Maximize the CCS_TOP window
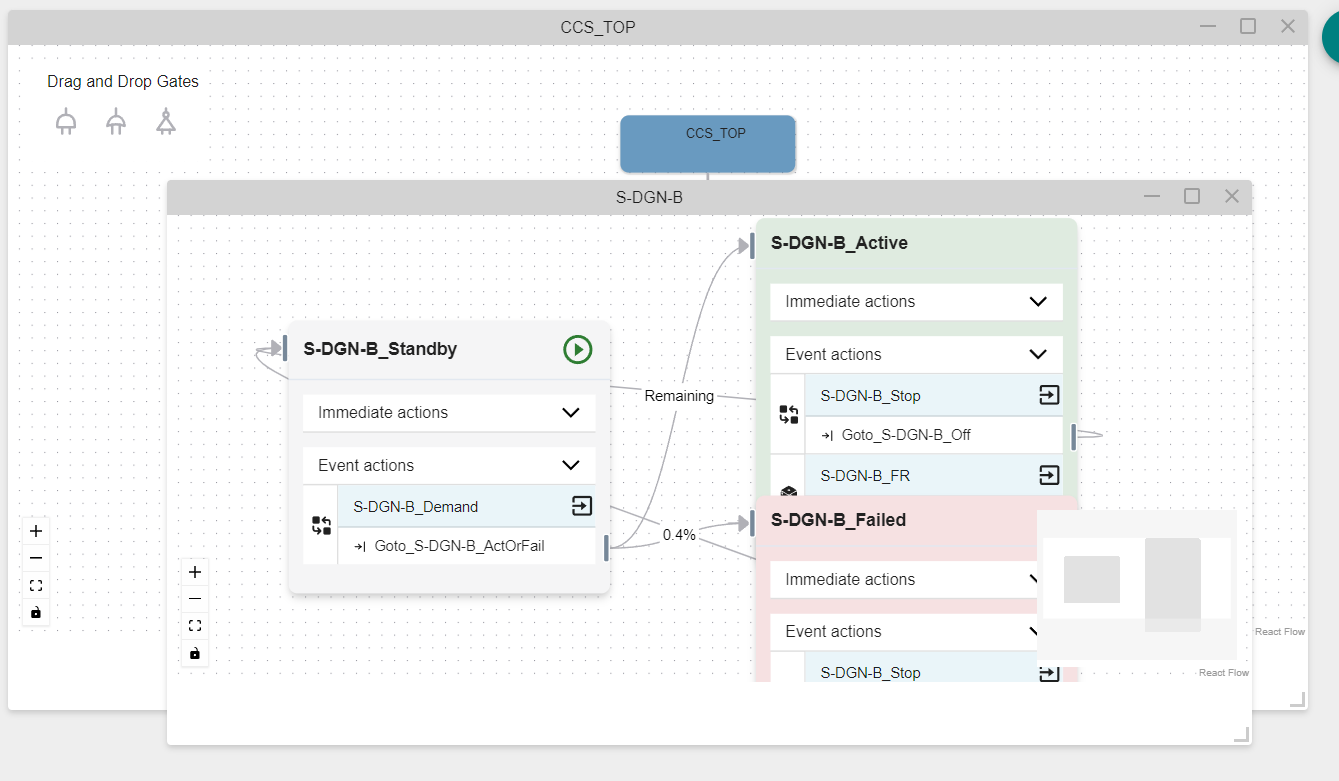 (1248, 26)
